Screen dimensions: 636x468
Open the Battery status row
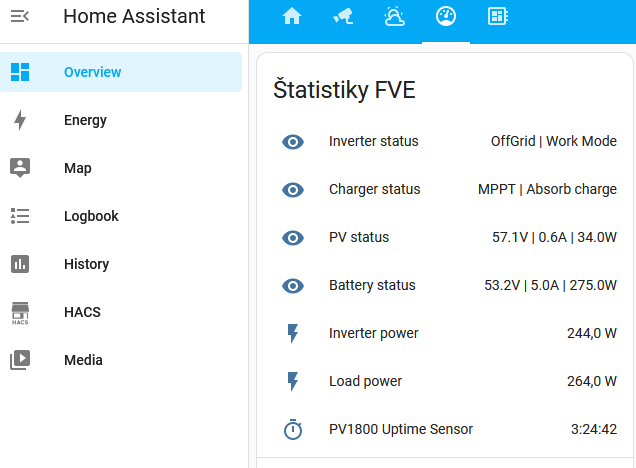coord(372,286)
